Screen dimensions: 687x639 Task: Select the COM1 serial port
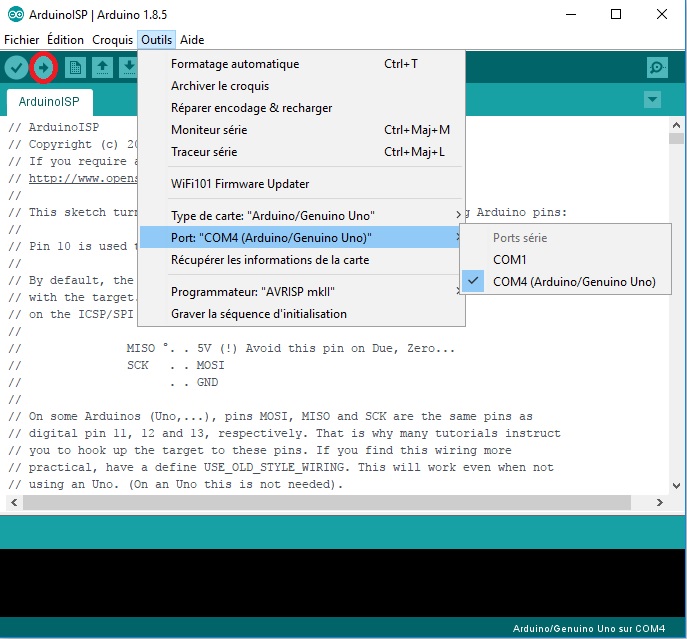[566, 259]
